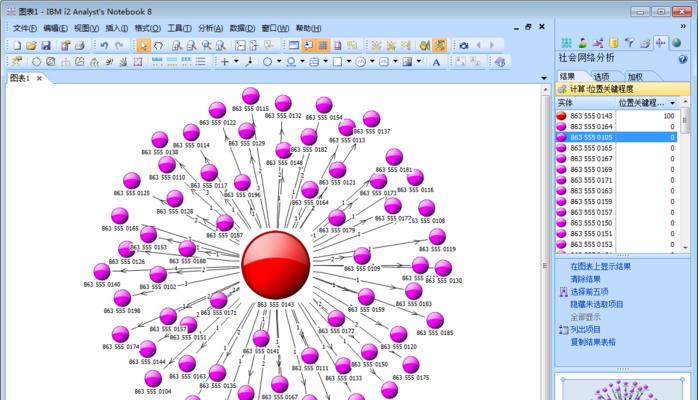Open the 文件(F) menu
Viewport: 698px width, 400px height.
[24, 28]
